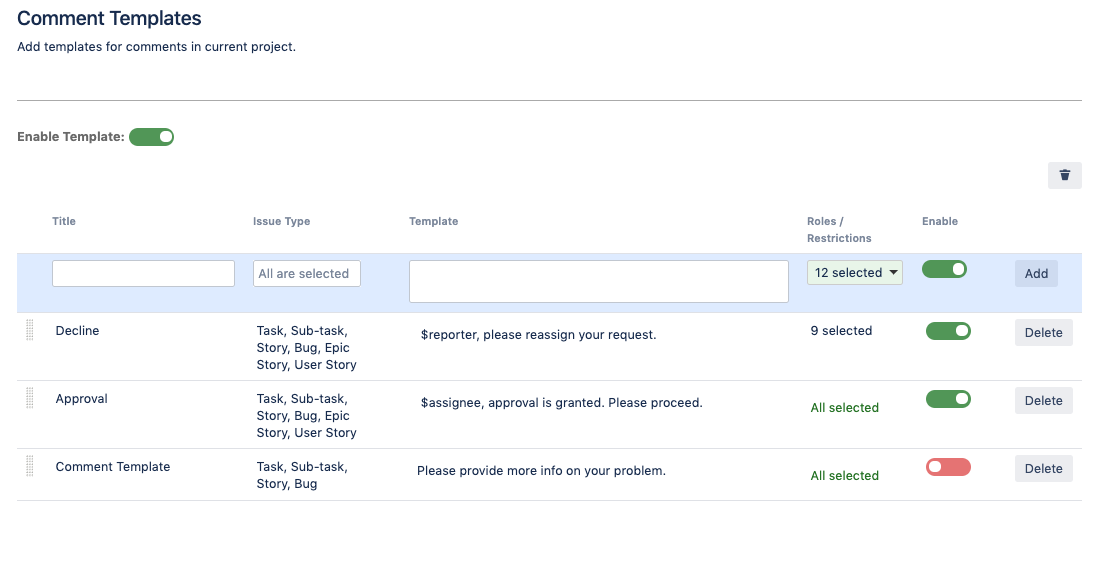Viewport: 1104px width, 570px height.
Task: Click the drag handle beside Approval
Action: 30,398
